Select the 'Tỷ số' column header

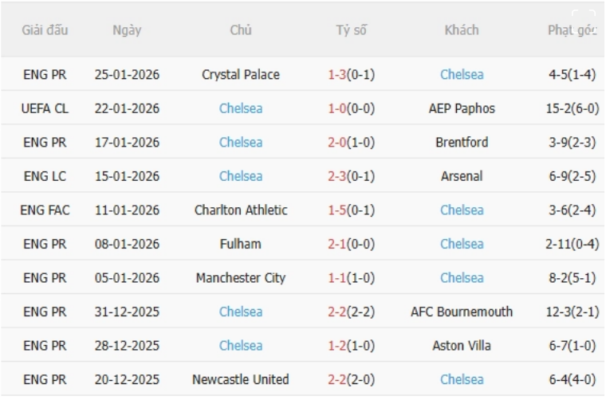[x=351, y=30]
